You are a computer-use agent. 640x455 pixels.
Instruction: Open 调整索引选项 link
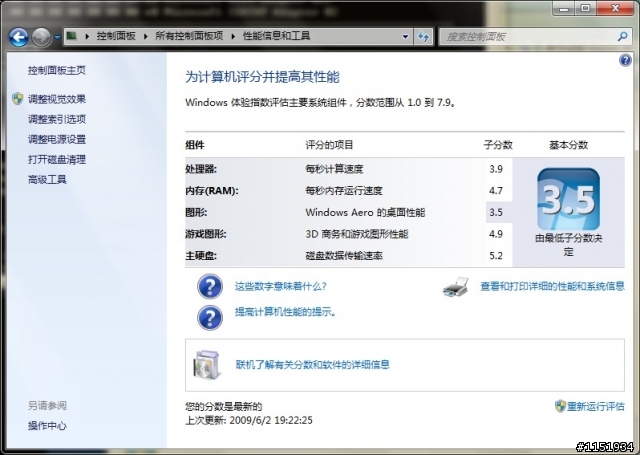click(57, 119)
